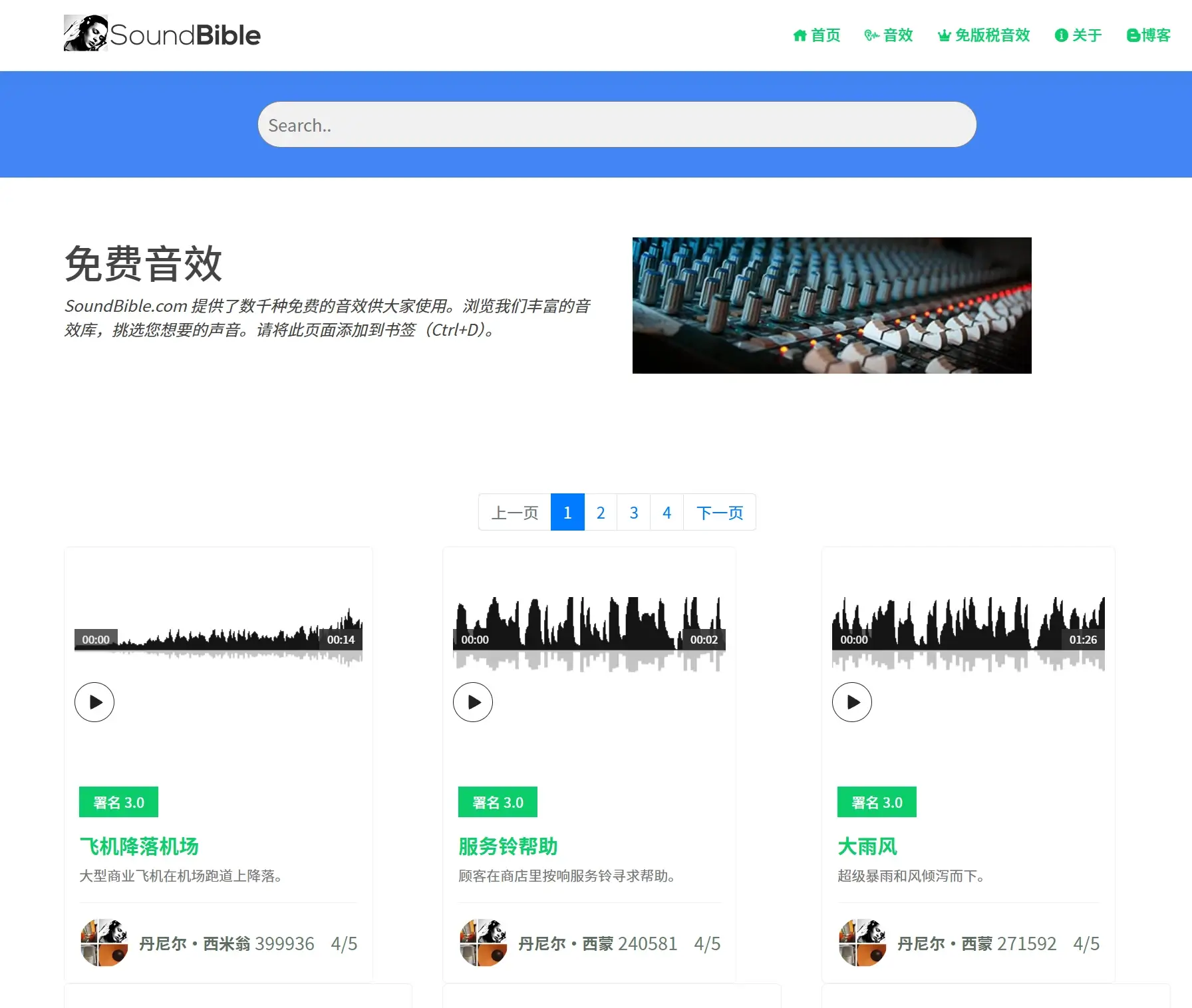Screen dimensions: 1192x1008
Task: Click 署名 3.0 license badge on 大雨风
Action: point(877,803)
